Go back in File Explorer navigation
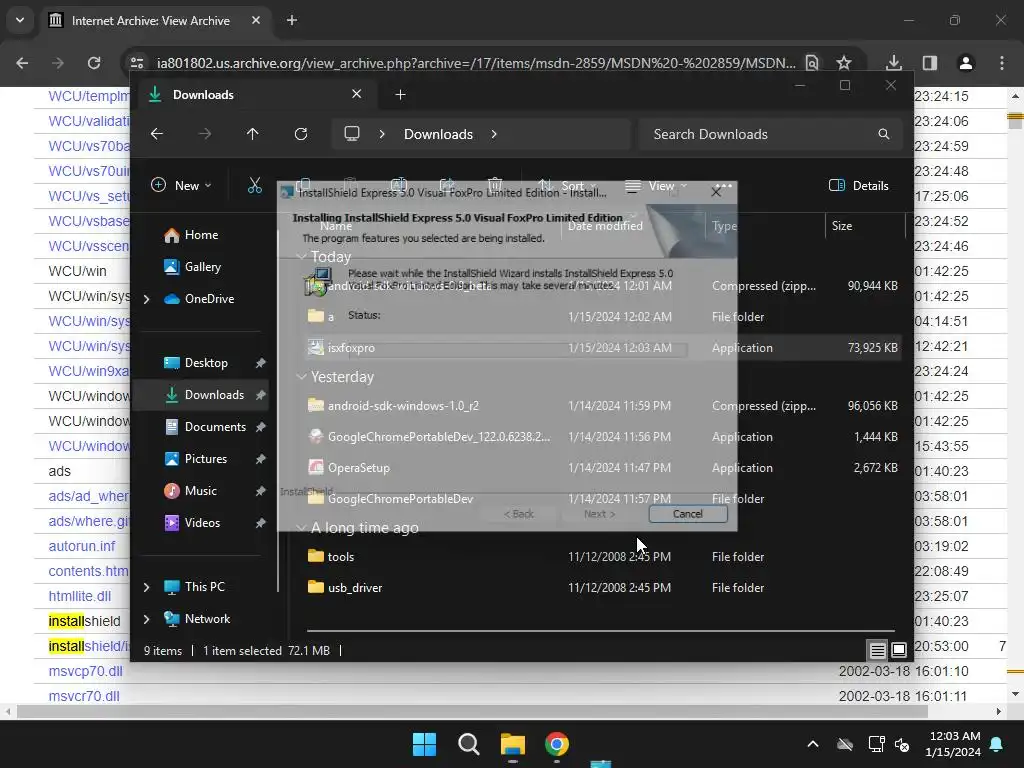 point(157,134)
